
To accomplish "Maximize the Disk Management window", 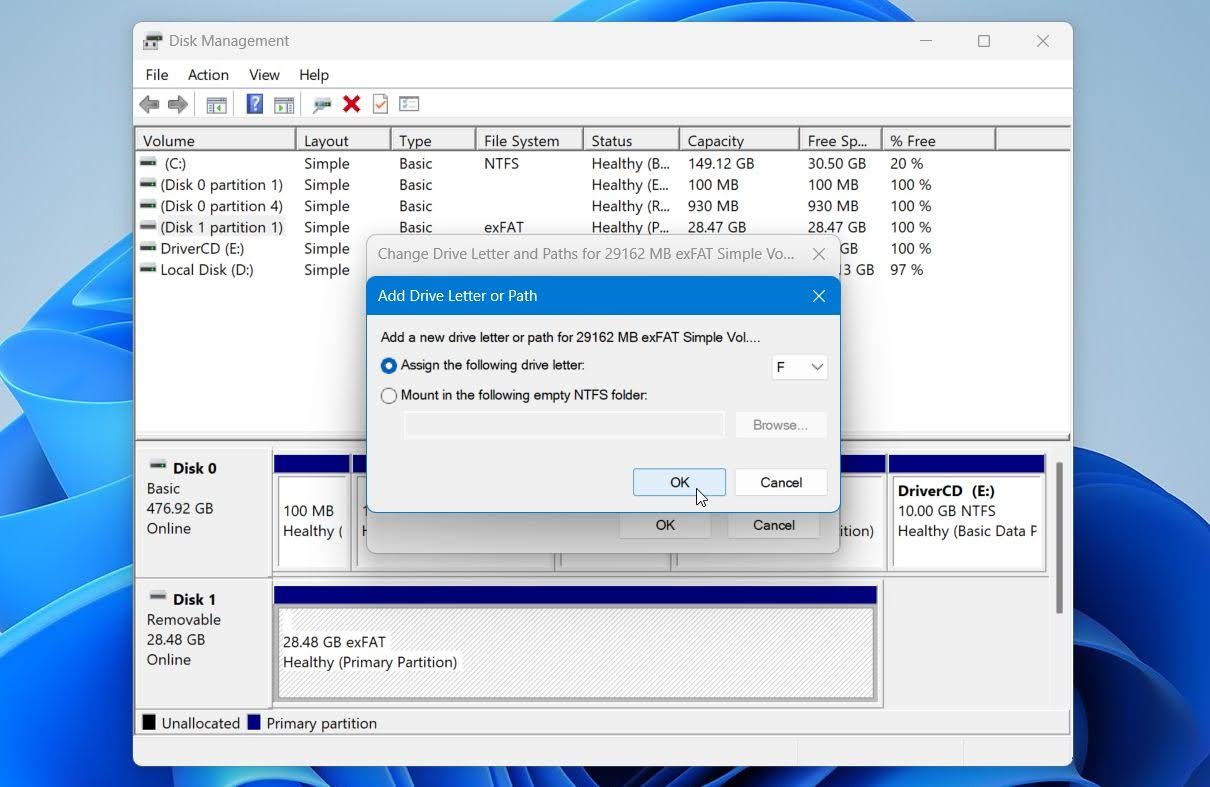I will pos(984,41).
